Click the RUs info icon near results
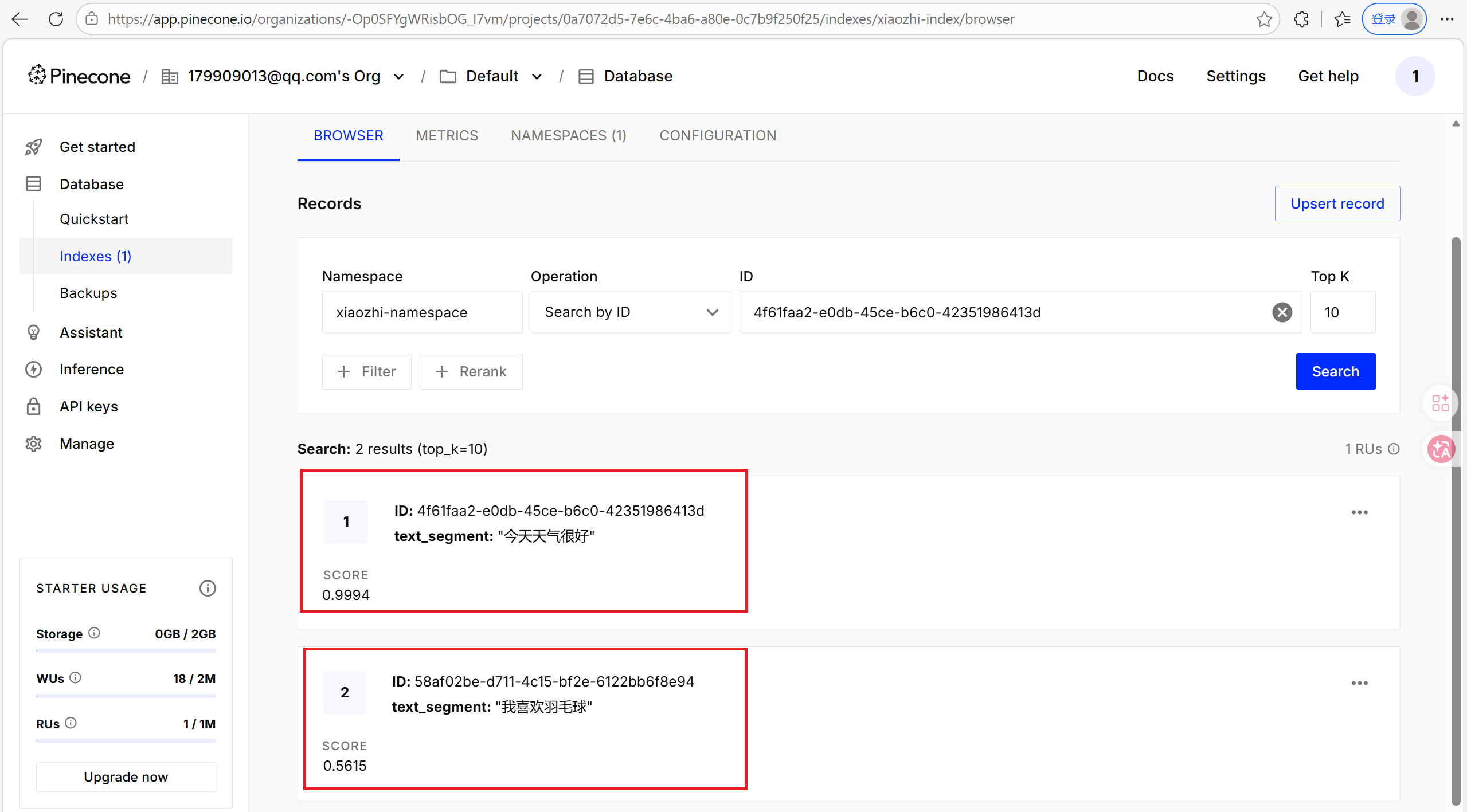1467x812 pixels. [x=1394, y=449]
